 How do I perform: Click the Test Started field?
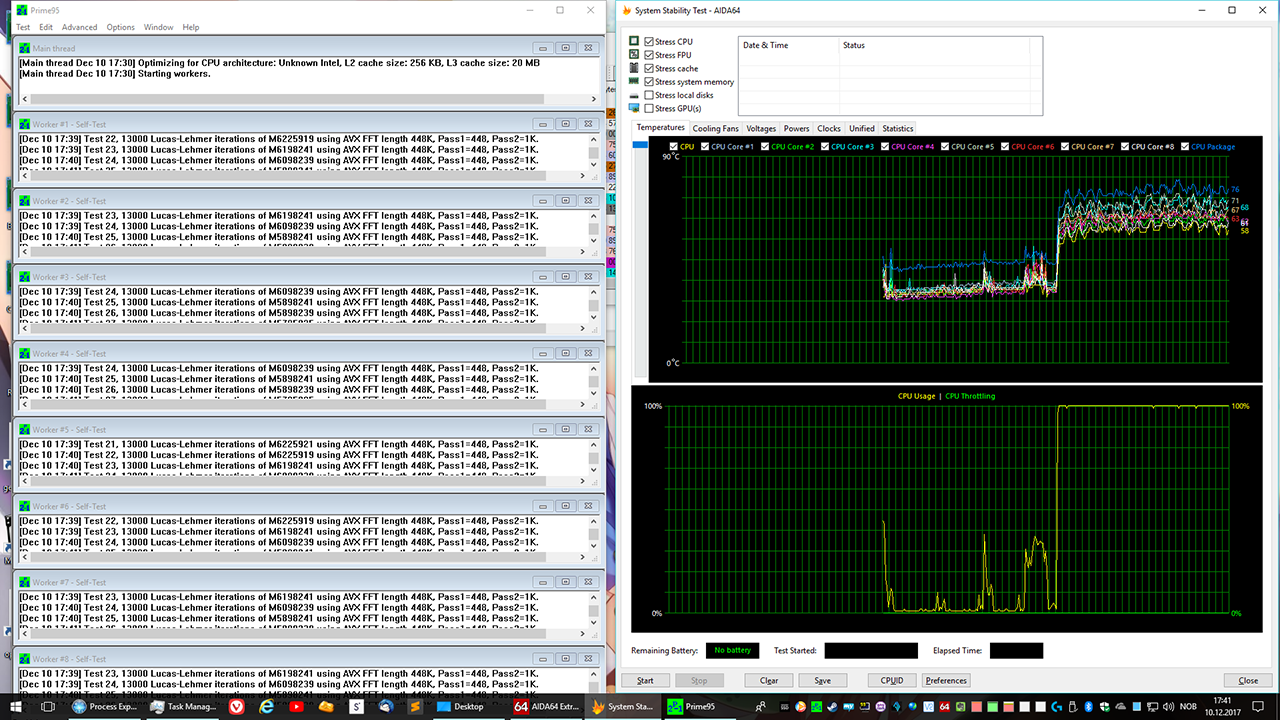[871, 651]
